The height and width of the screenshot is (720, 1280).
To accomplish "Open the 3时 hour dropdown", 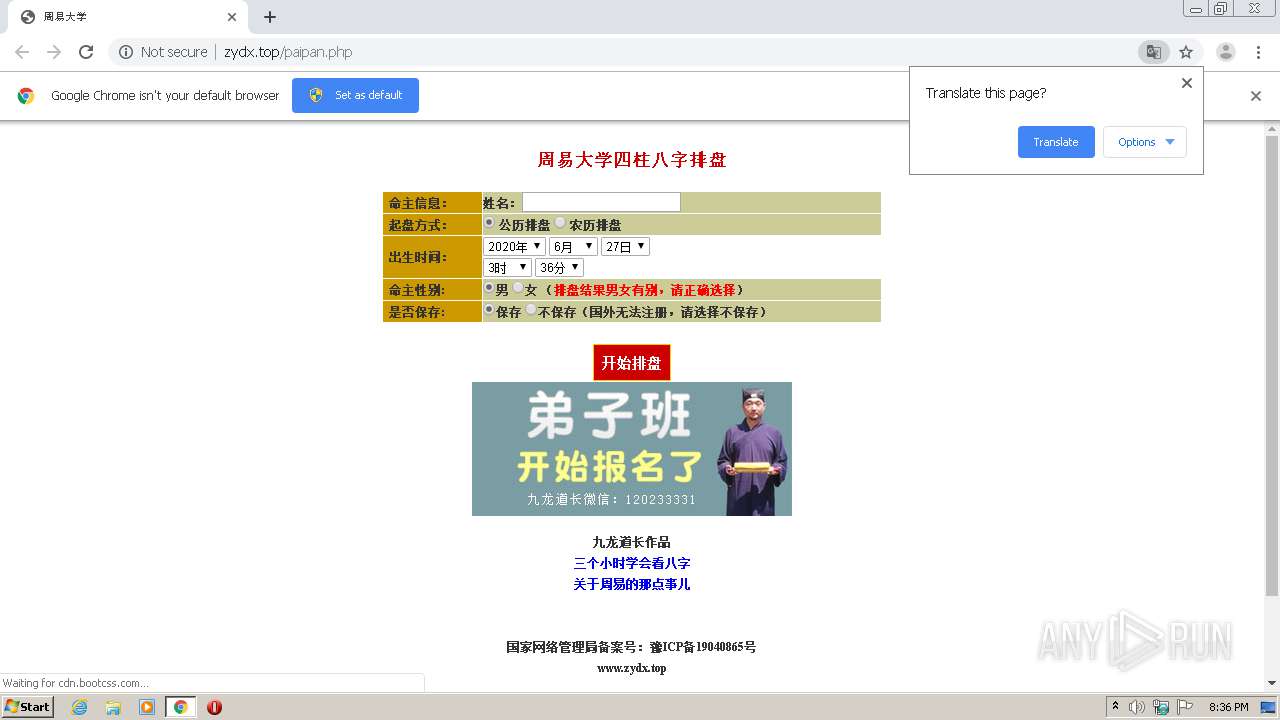I will [x=507, y=267].
